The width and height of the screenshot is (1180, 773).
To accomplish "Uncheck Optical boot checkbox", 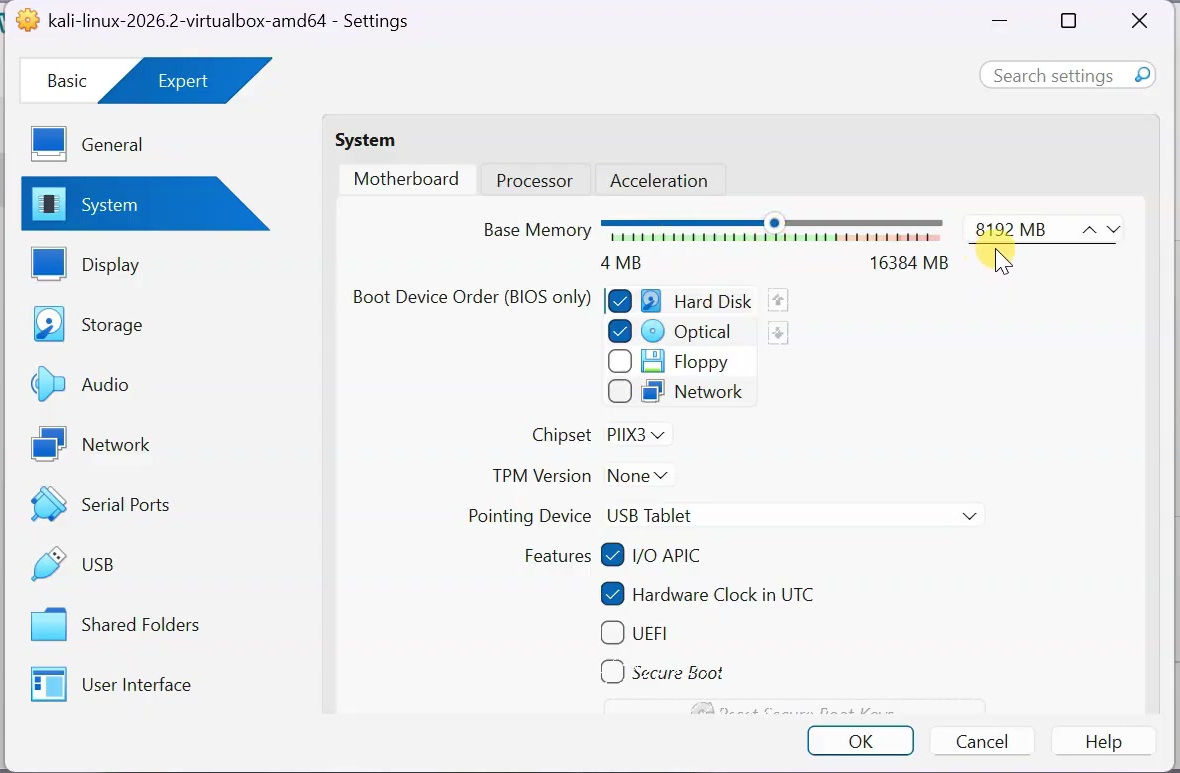I will (619, 331).
